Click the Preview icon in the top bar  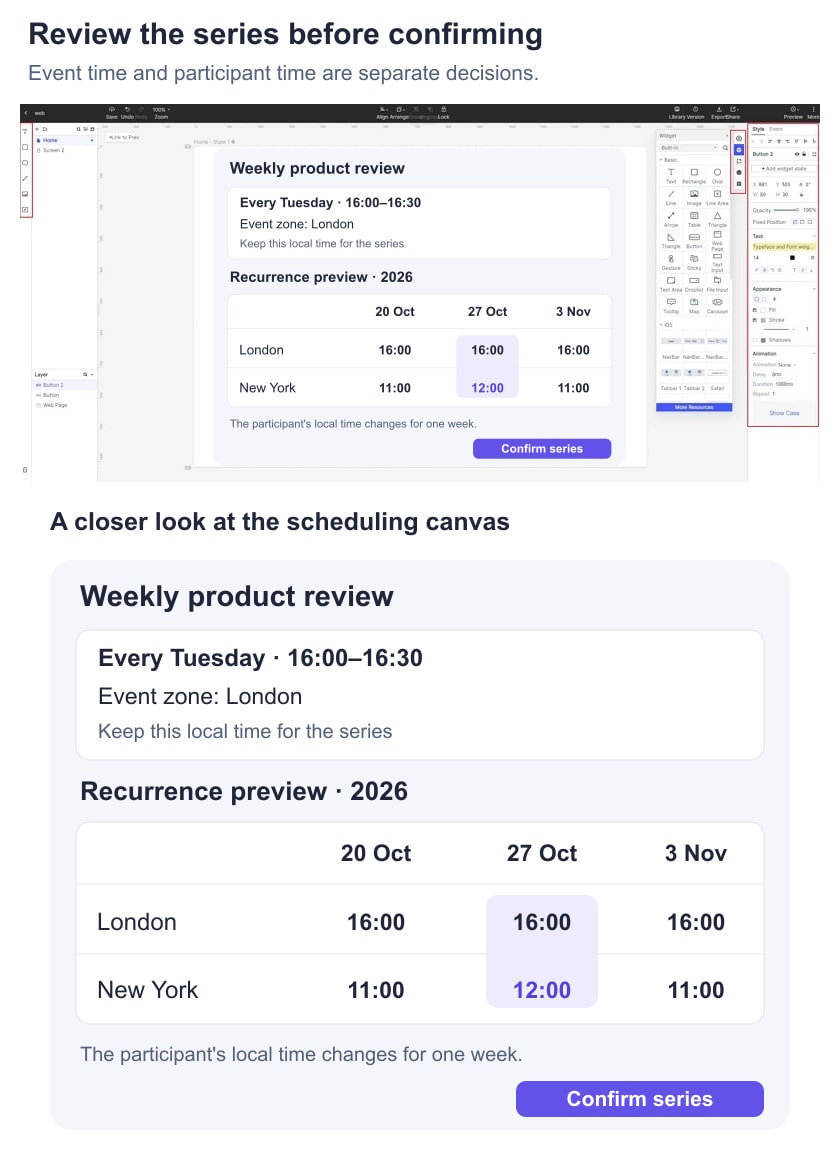click(793, 109)
